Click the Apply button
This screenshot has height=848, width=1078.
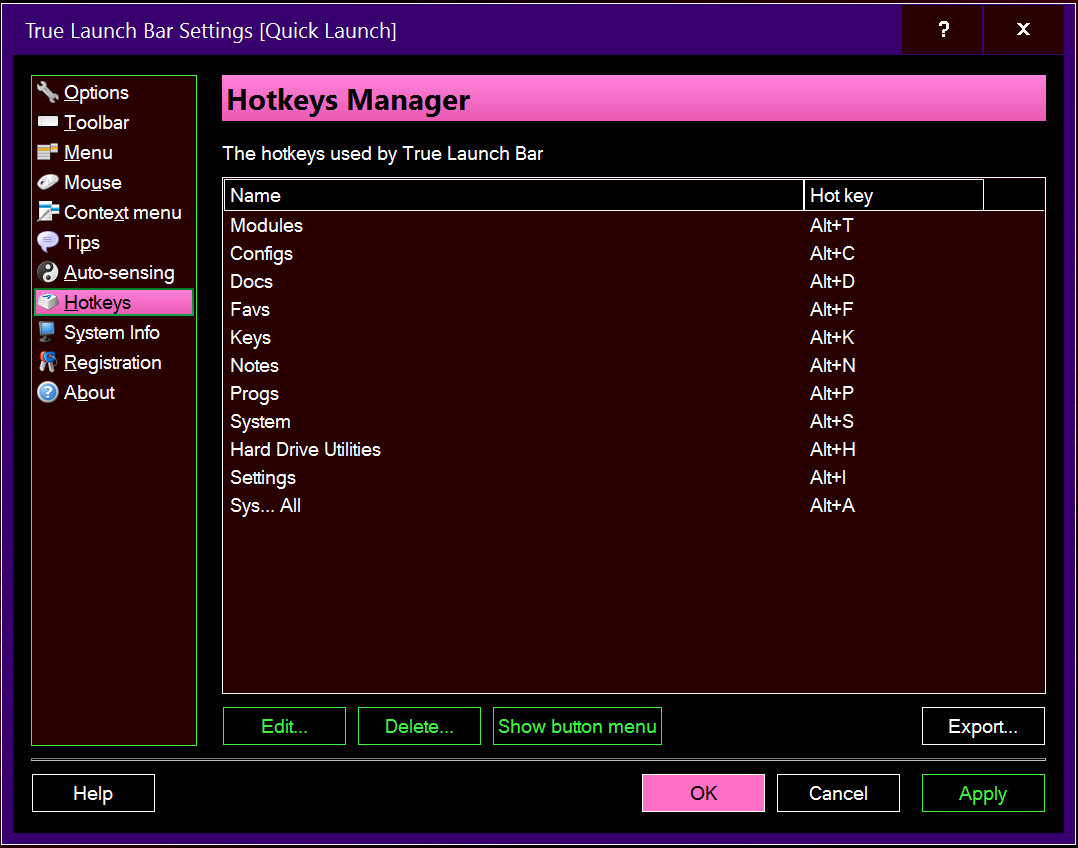coord(982,794)
